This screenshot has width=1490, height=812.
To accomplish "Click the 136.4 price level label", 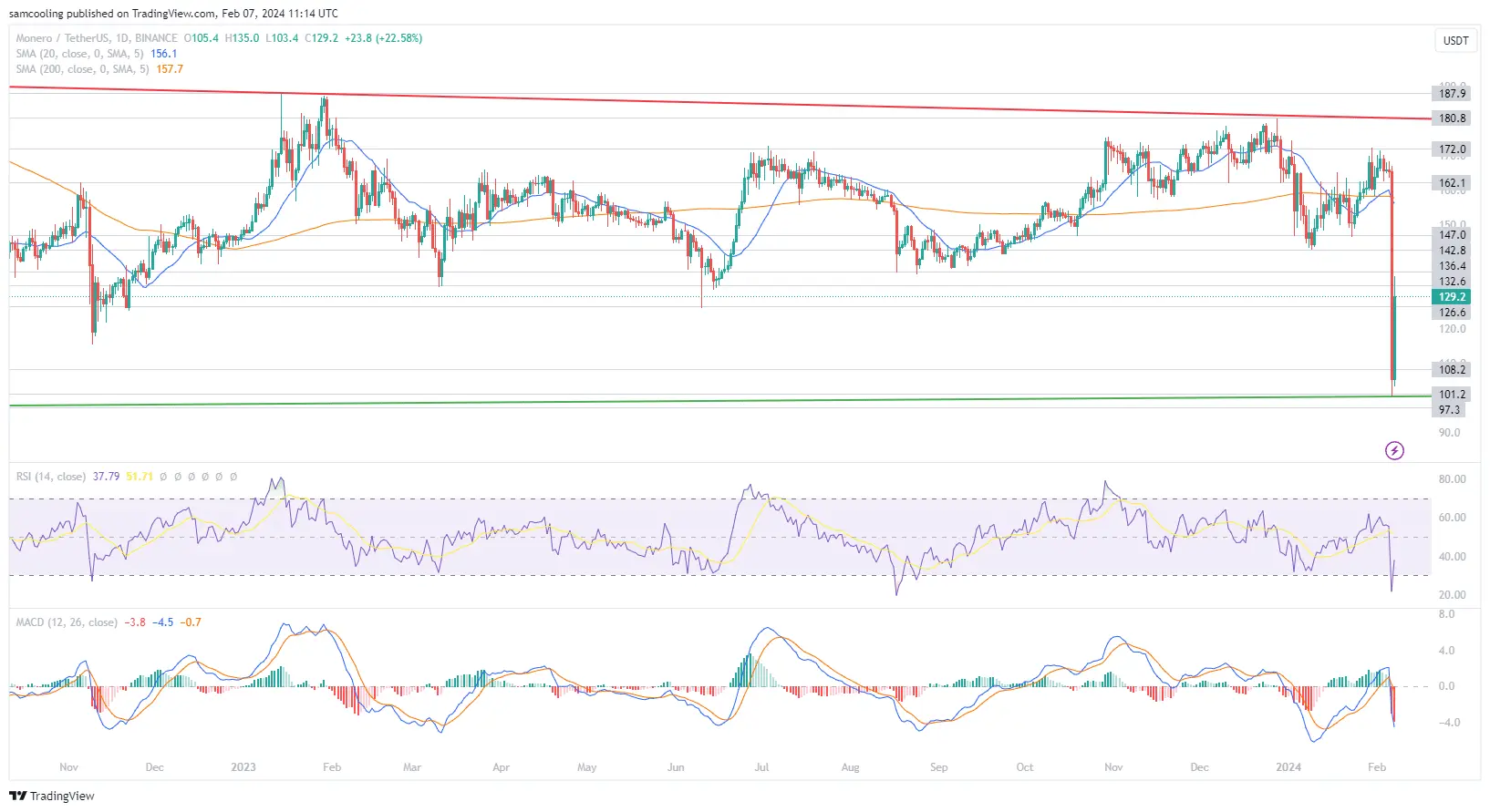I will pos(1452,266).
